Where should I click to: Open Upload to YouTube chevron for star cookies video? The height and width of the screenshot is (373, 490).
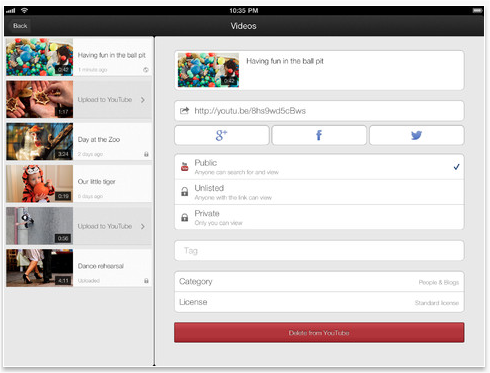(x=143, y=100)
